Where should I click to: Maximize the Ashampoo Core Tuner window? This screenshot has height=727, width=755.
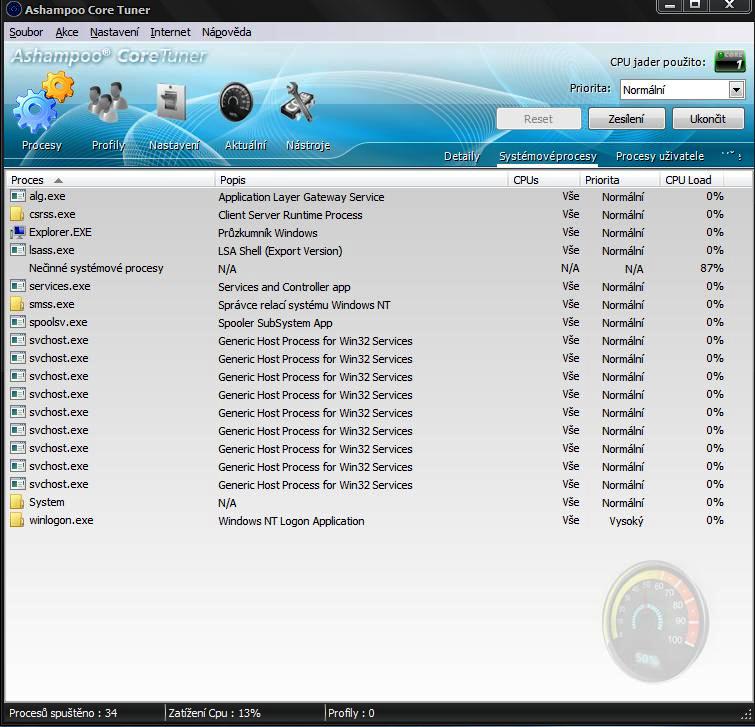pyautogui.click(x=695, y=5)
